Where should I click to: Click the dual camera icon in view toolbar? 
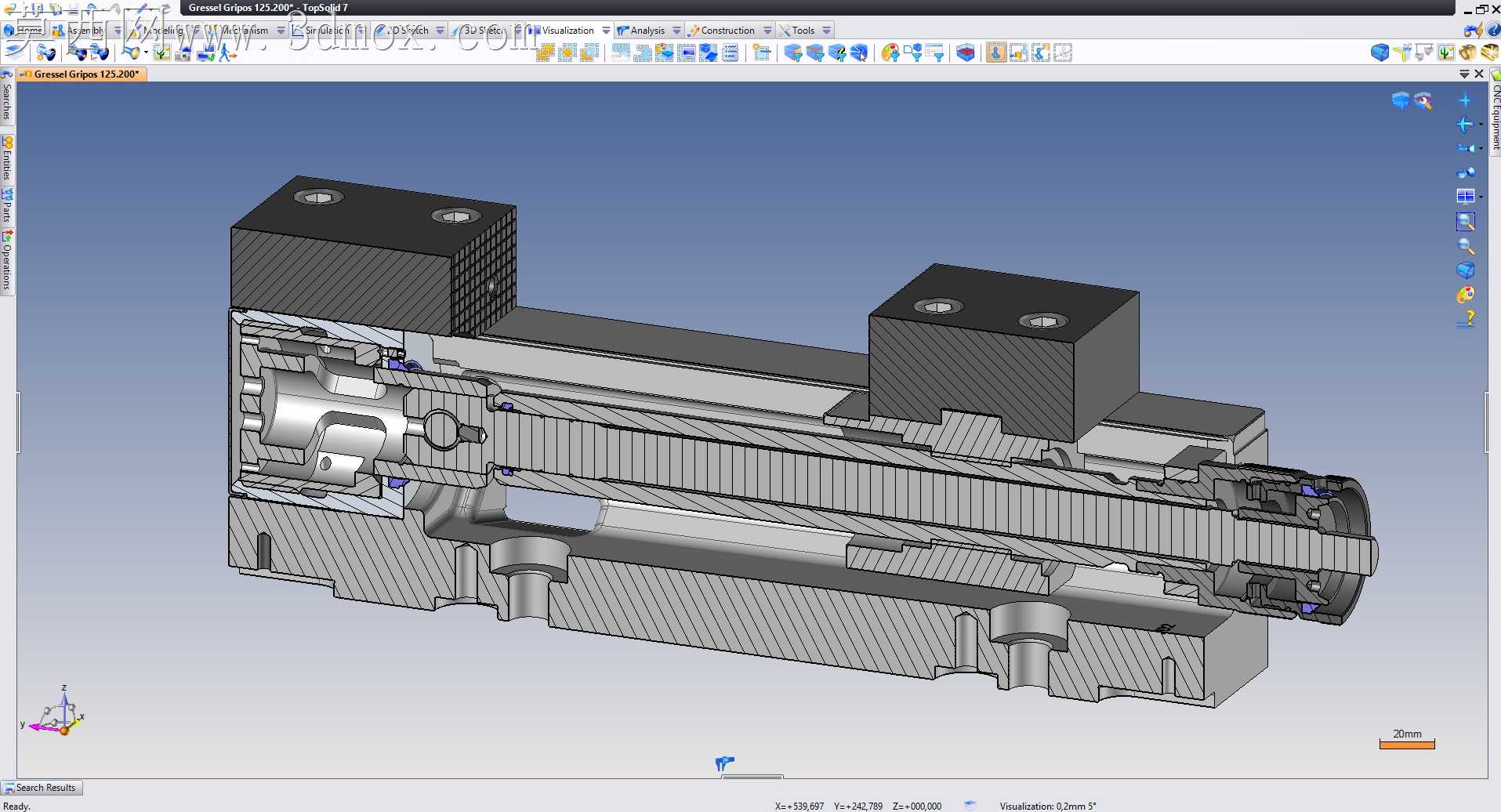tap(1465, 172)
